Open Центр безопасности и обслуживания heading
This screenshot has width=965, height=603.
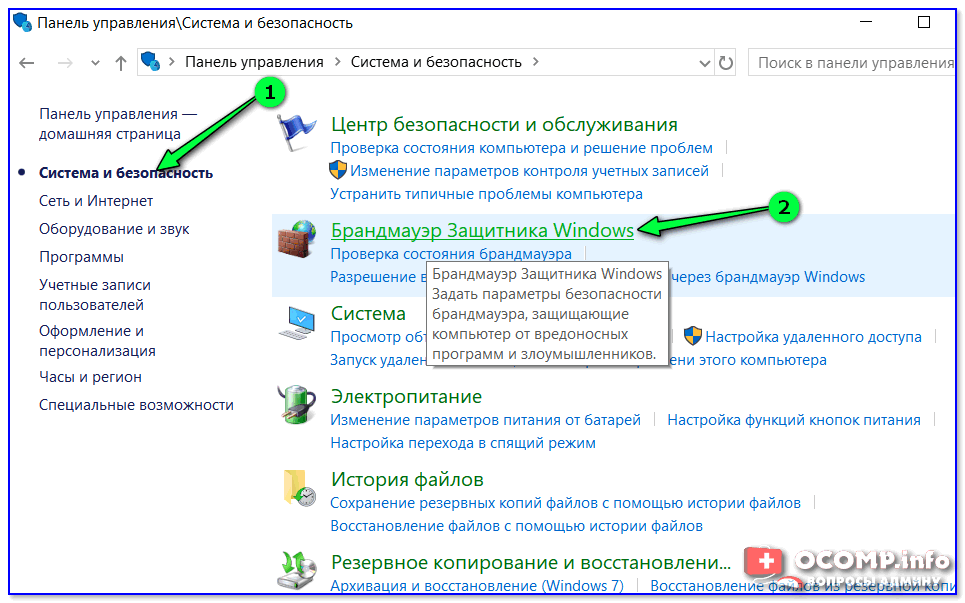click(x=504, y=124)
